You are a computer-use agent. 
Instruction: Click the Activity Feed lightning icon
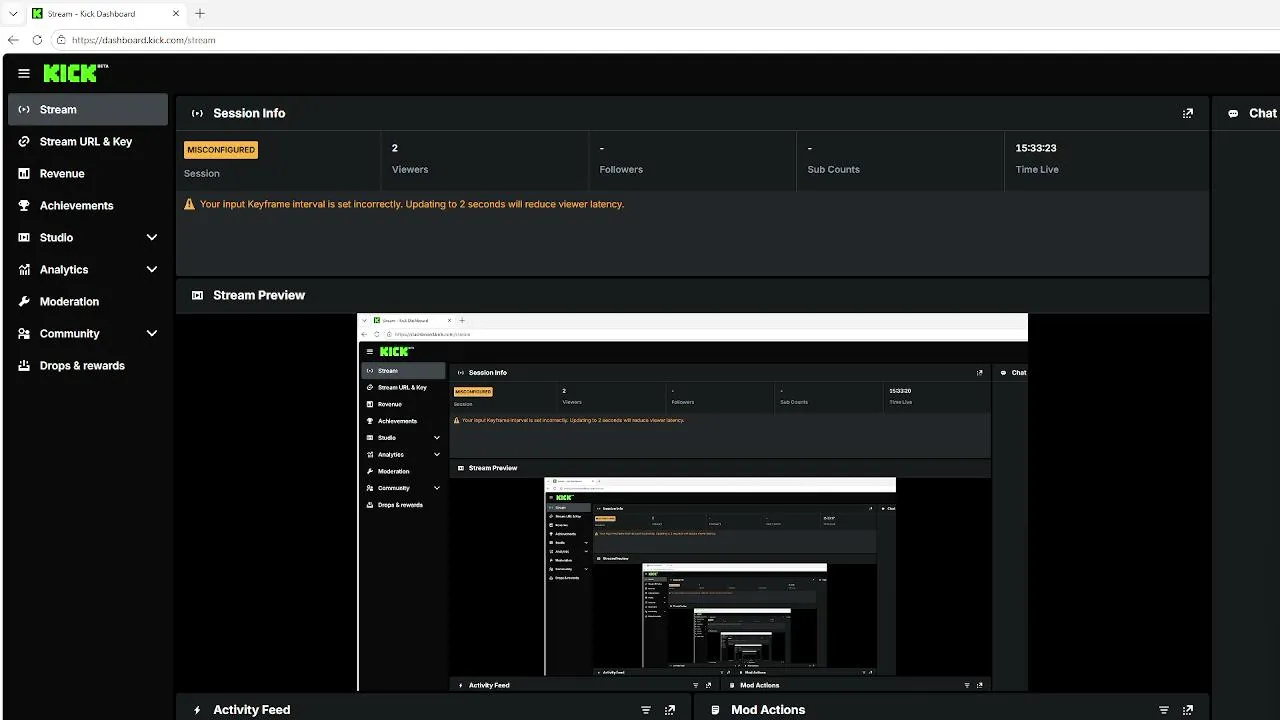coord(197,710)
